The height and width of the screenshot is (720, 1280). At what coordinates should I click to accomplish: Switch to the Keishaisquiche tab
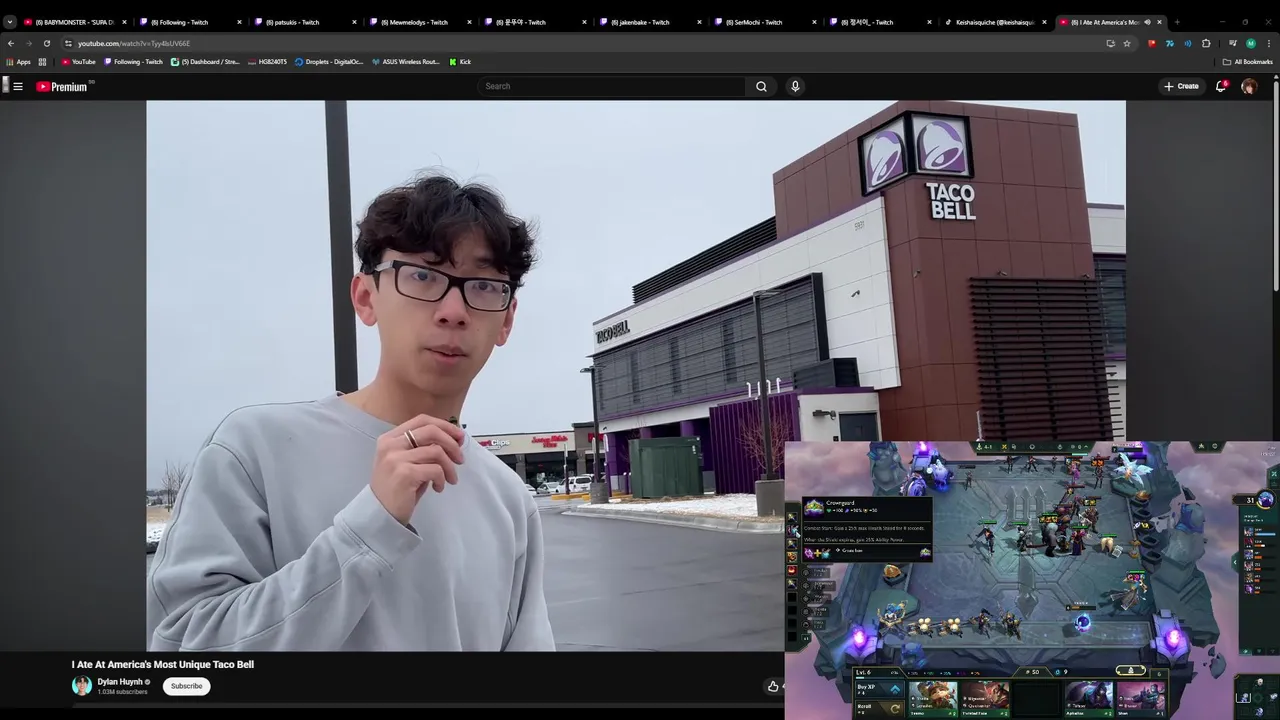tap(995, 22)
